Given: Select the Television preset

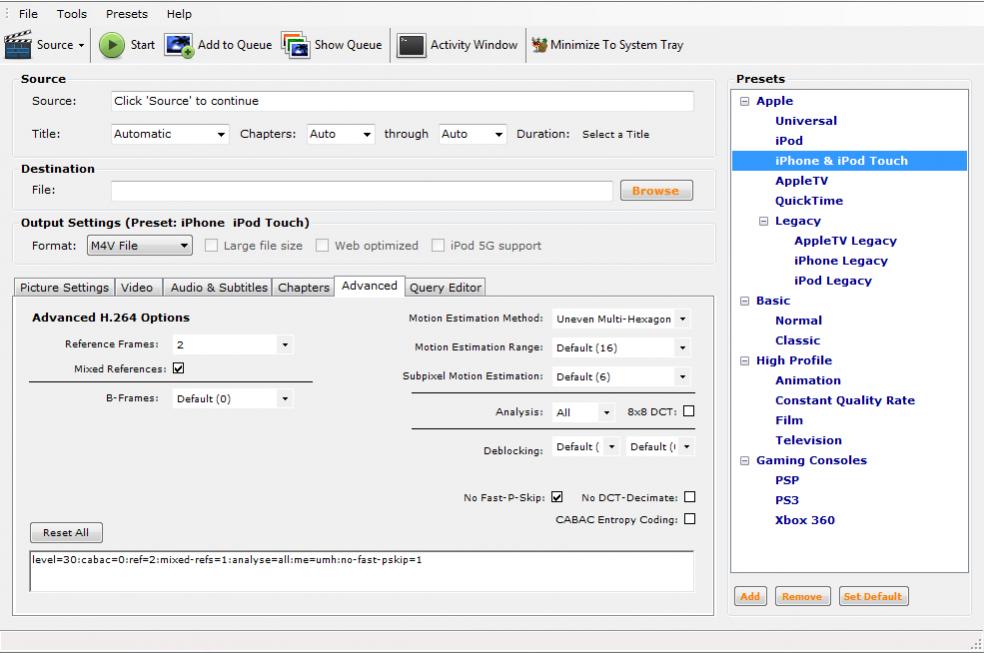Looking at the screenshot, I should click(808, 440).
